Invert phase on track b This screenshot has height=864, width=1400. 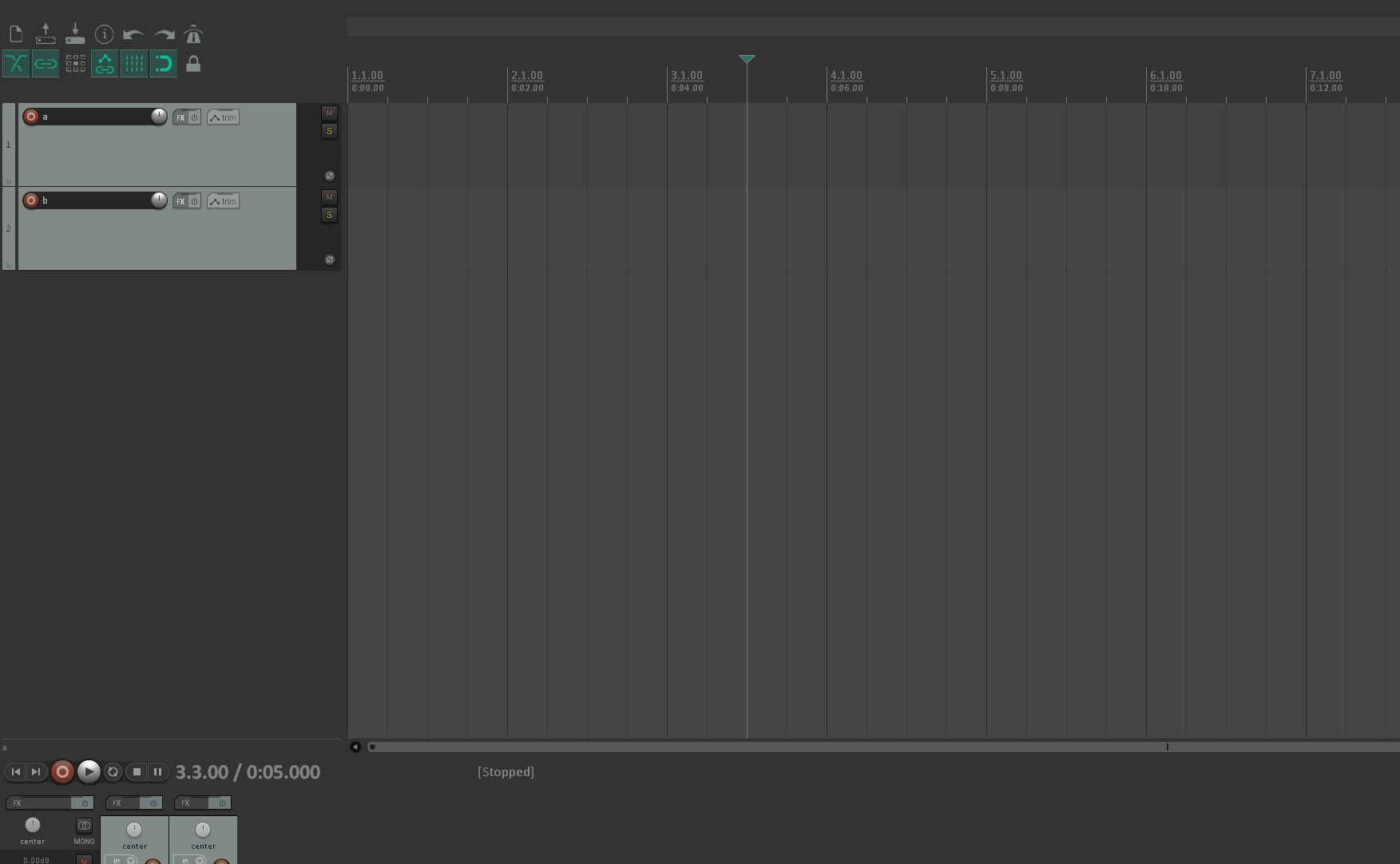[329, 260]
